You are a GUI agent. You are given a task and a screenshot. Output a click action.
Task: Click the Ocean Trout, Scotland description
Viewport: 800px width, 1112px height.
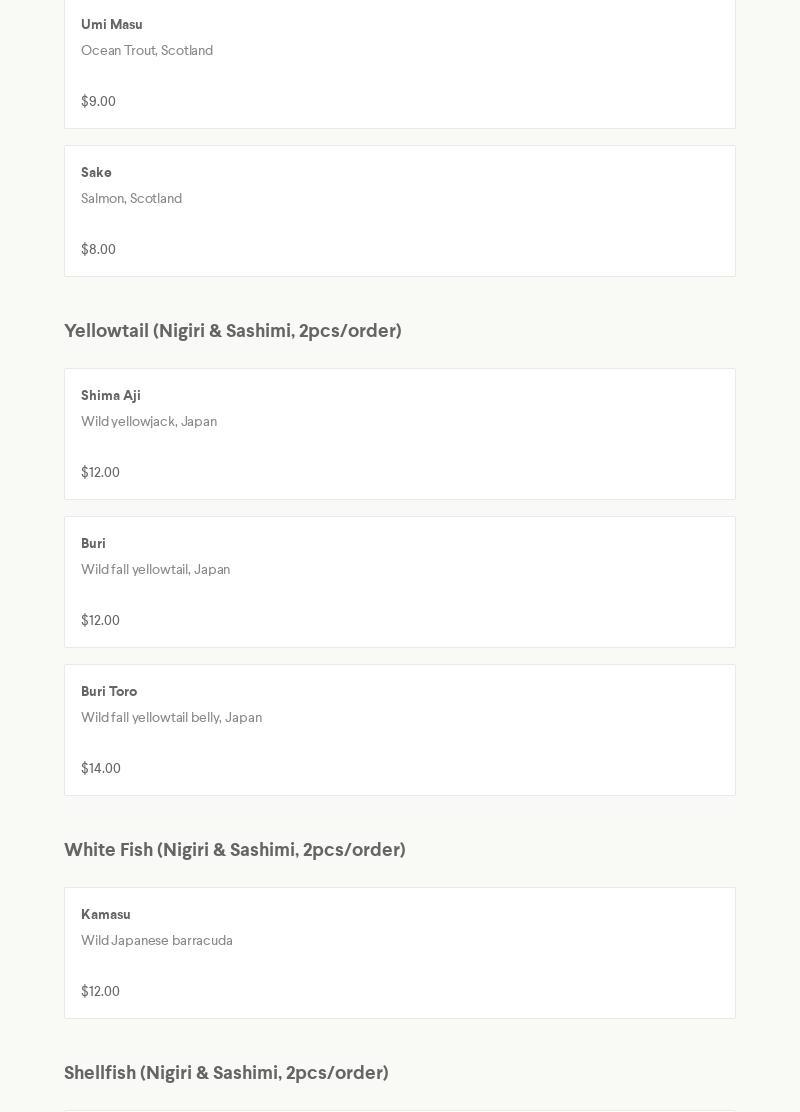(147, 51)
